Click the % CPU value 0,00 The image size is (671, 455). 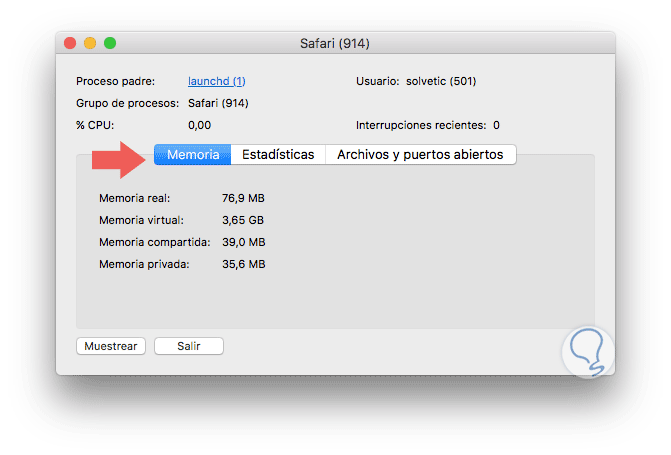coord(199,125)
